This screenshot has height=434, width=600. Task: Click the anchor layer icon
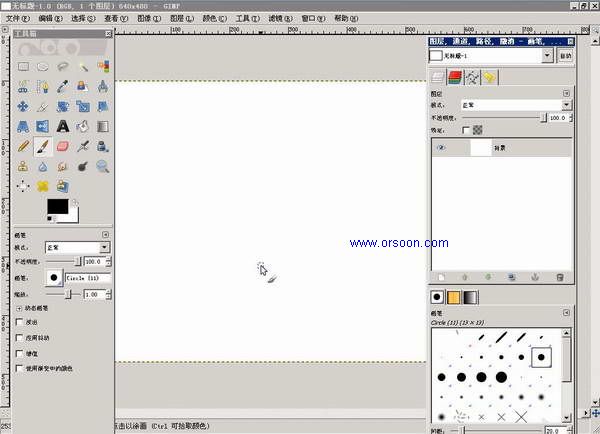click(x=535, y=277)
